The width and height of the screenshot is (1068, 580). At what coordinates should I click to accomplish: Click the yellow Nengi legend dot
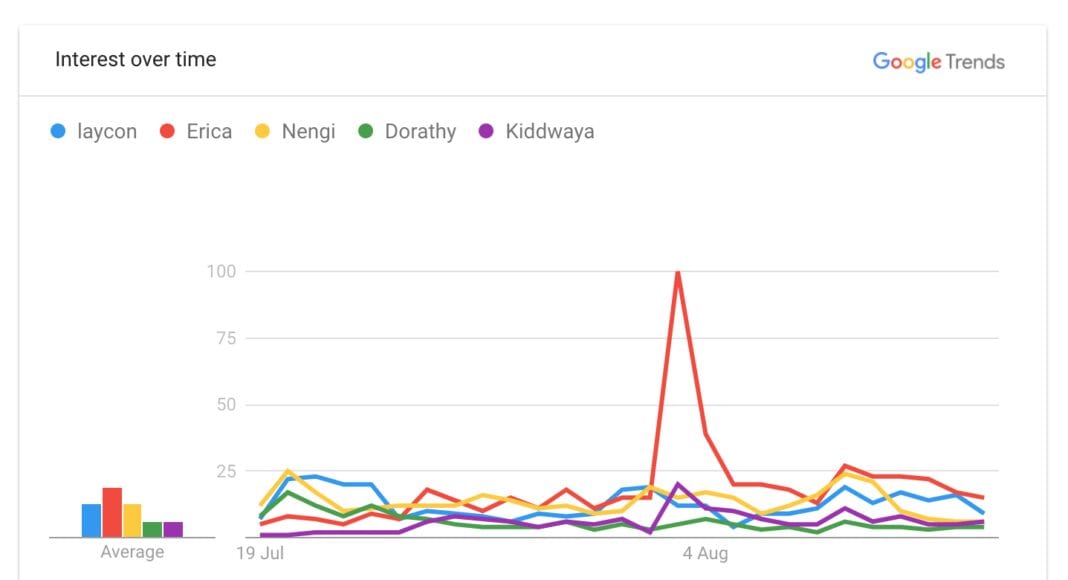pos(263,131)
